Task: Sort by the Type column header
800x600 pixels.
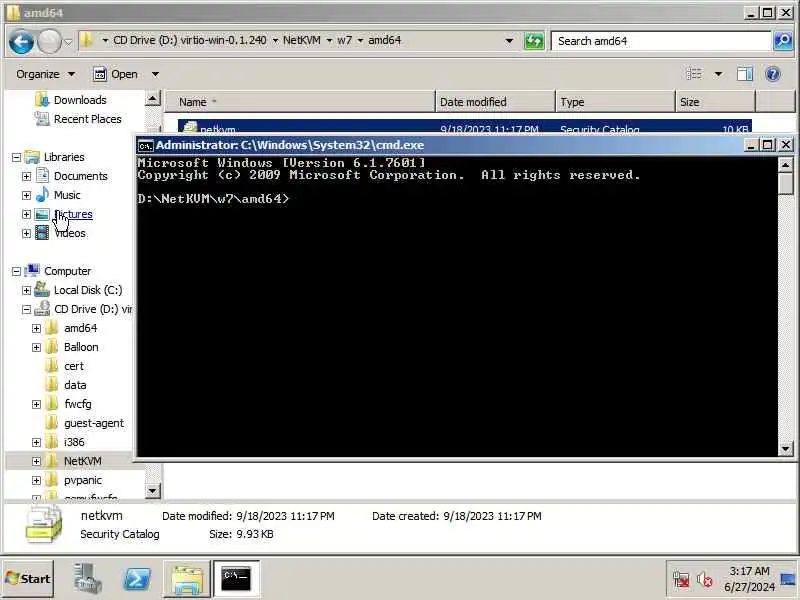Action: 615,102
